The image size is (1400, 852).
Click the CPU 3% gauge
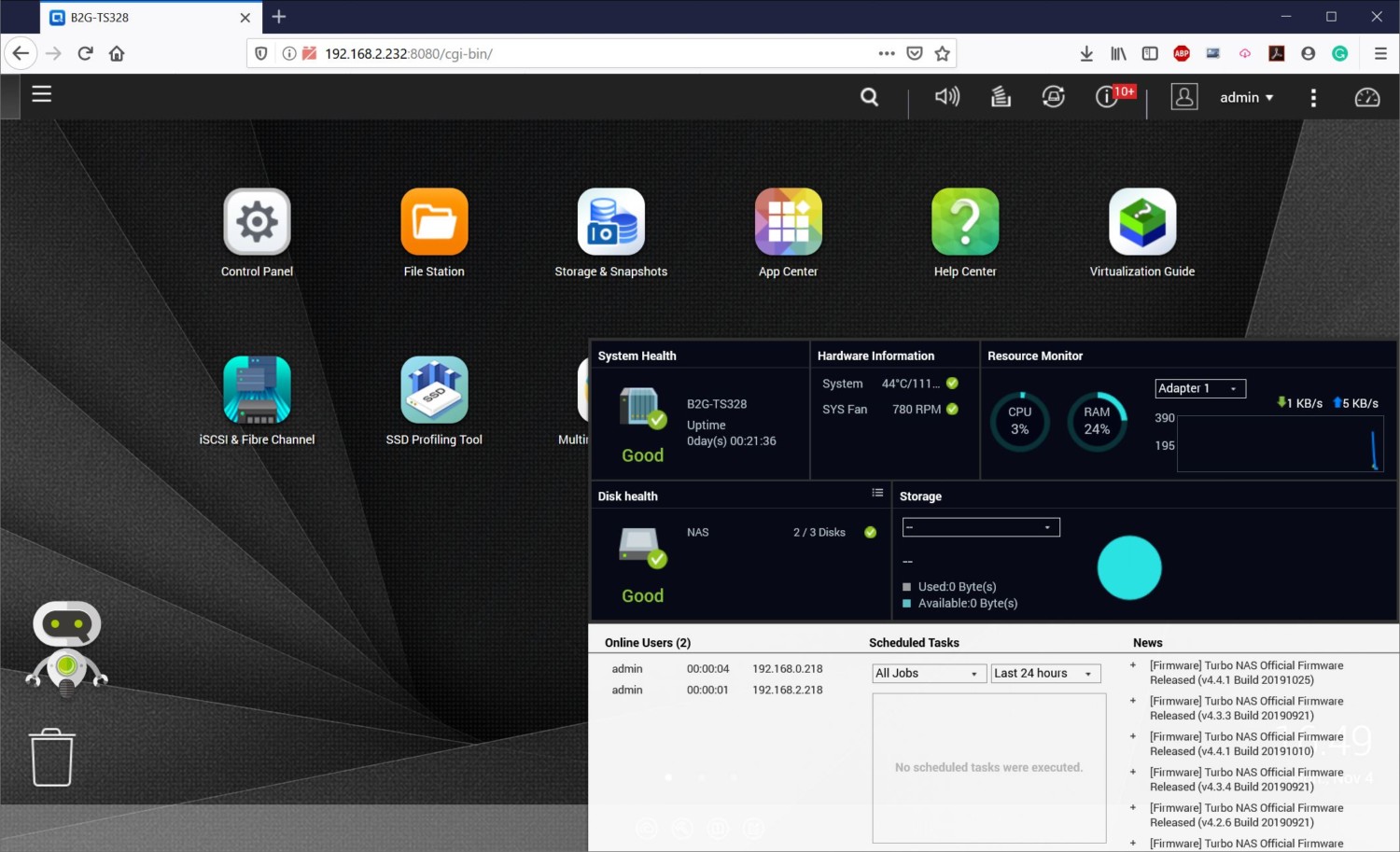[1020, 421]
